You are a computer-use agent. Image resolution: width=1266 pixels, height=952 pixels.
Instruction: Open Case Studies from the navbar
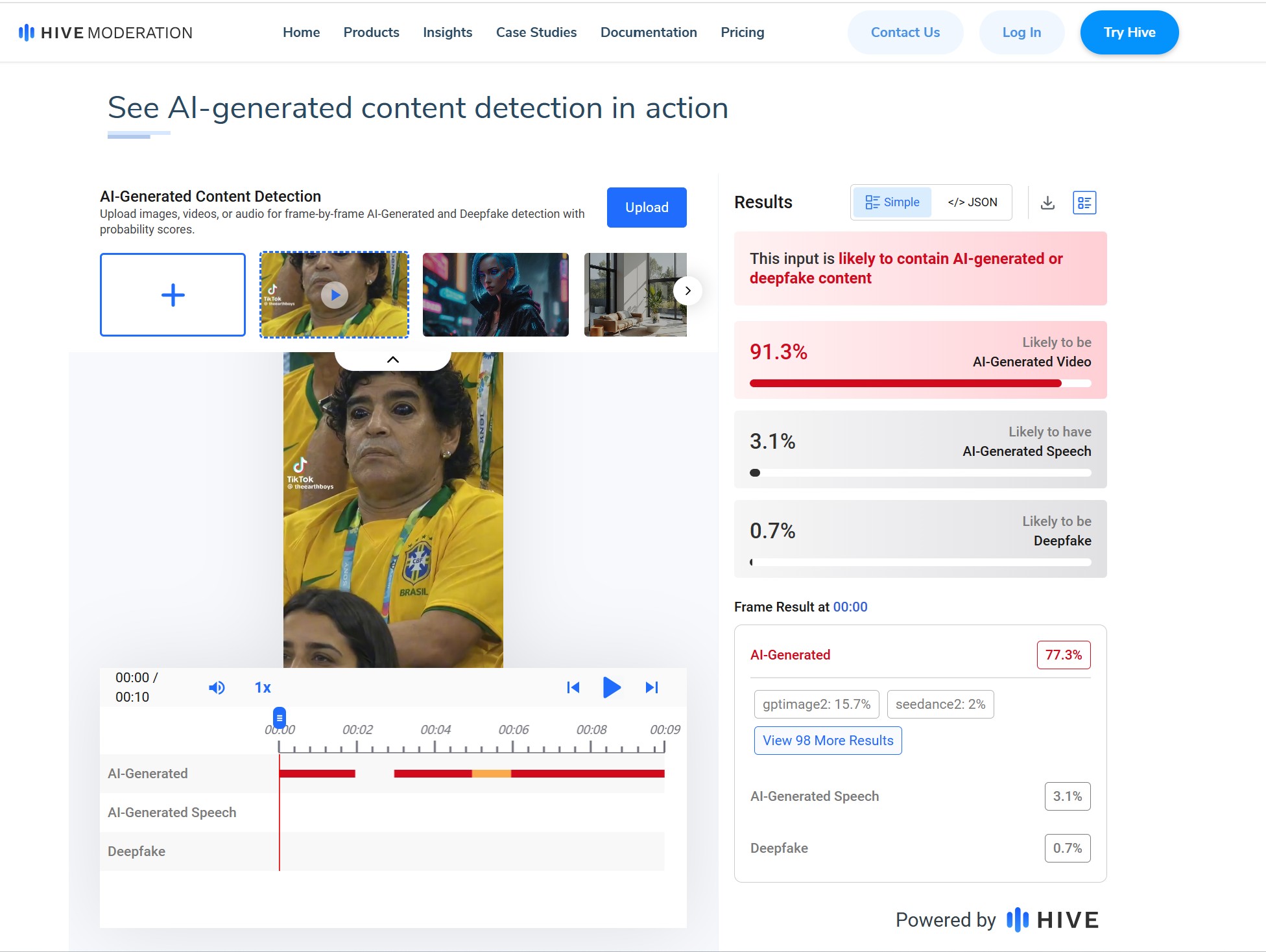click(x=536, y=32)
